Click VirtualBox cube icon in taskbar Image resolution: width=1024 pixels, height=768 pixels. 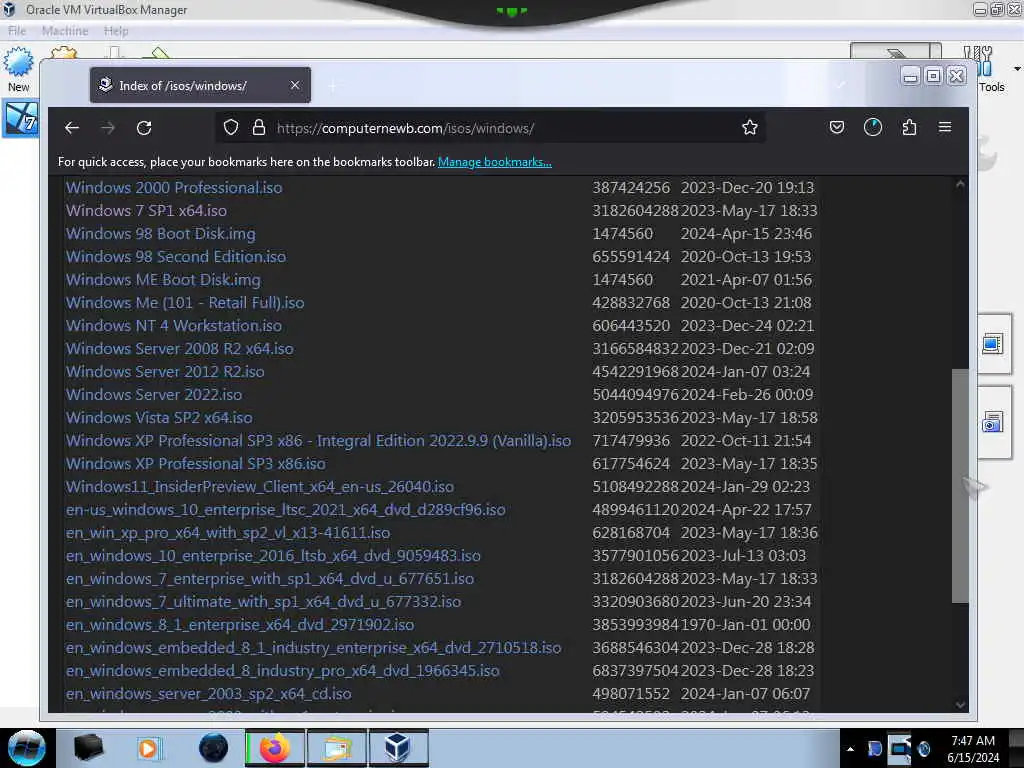398,748
